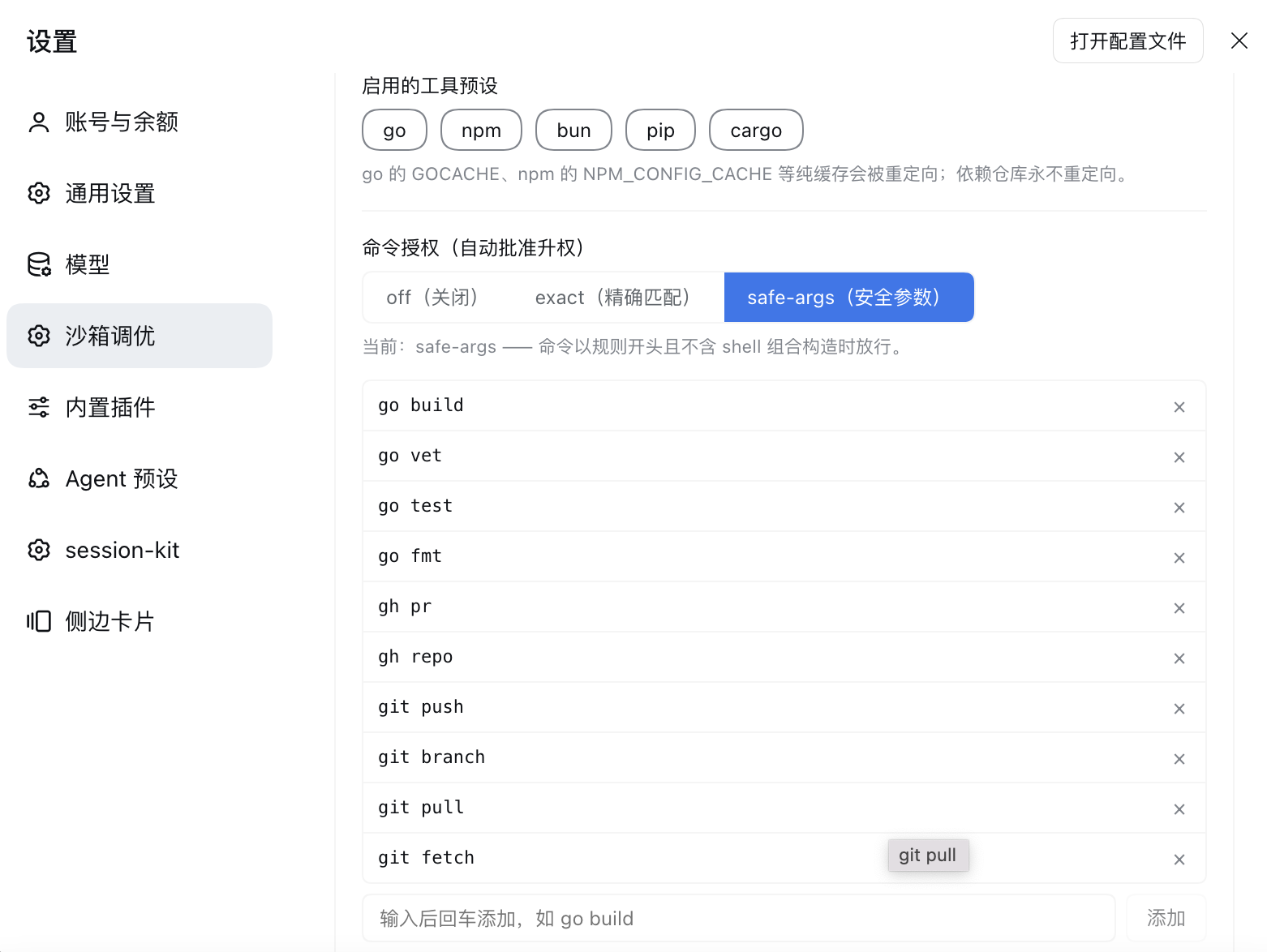Image resolution: width=1267 pixels, height=952 pixels.
Task: Click the gh repo command text
Action: click(415, 657)
